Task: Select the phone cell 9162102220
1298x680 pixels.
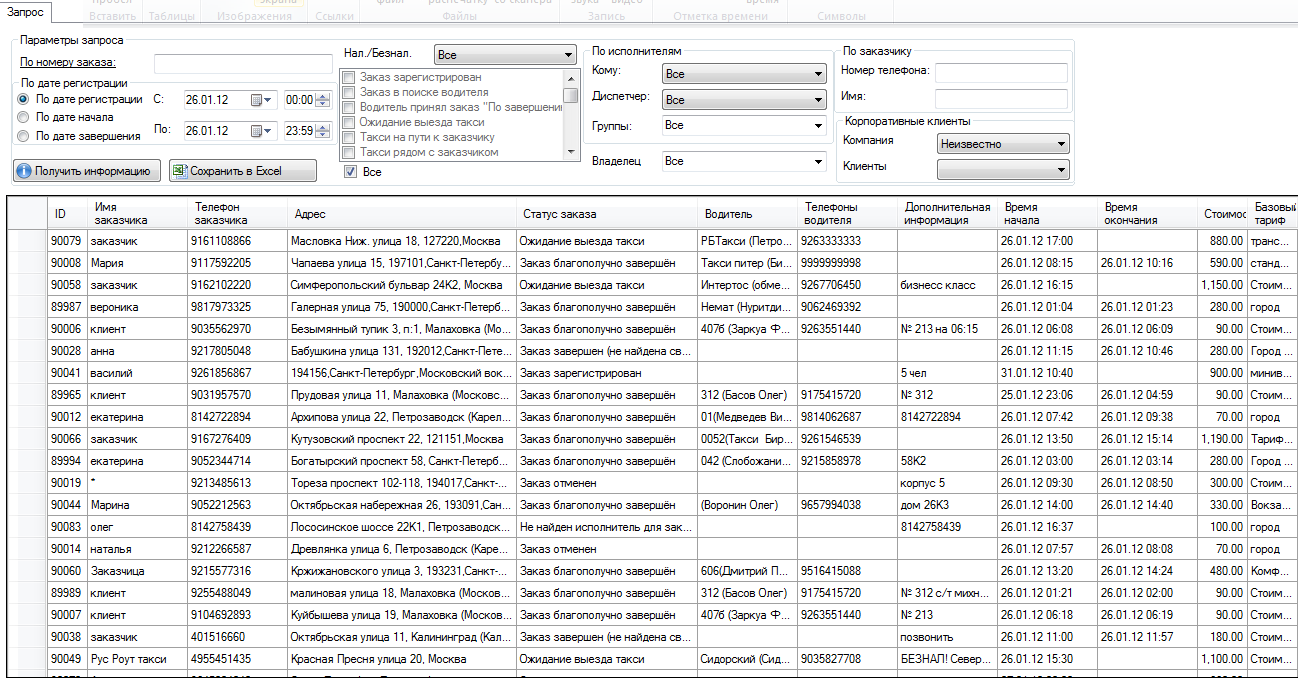Action: 237,285
